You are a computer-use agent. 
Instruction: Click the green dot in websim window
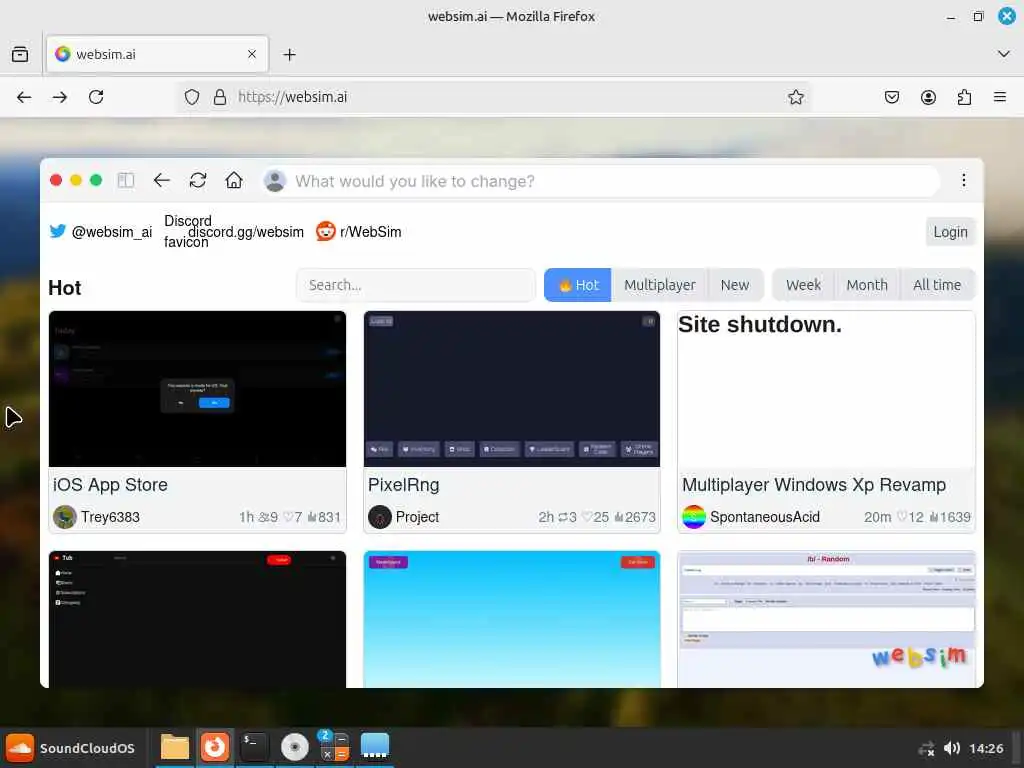pos(96,180)
